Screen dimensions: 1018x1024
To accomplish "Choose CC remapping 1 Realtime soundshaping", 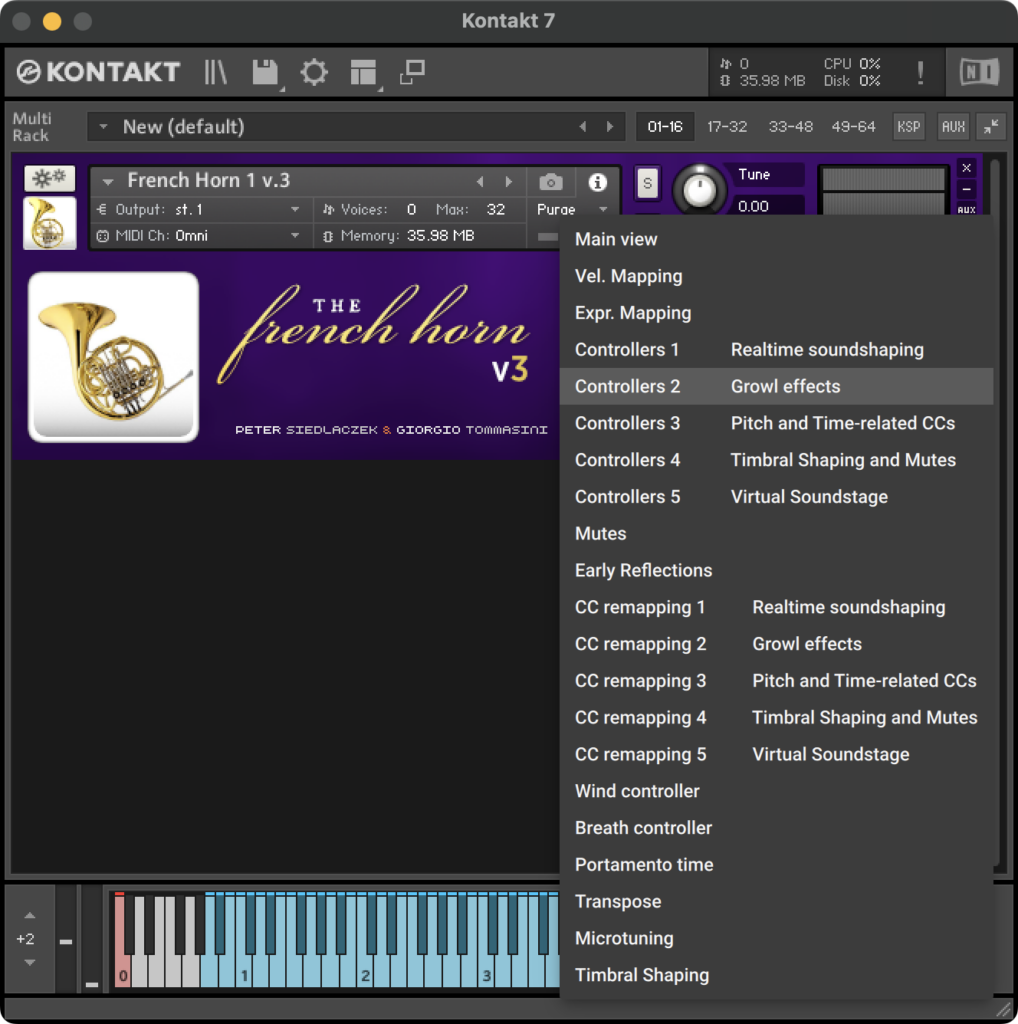I will pyautogui.click(x=776, y=607).
